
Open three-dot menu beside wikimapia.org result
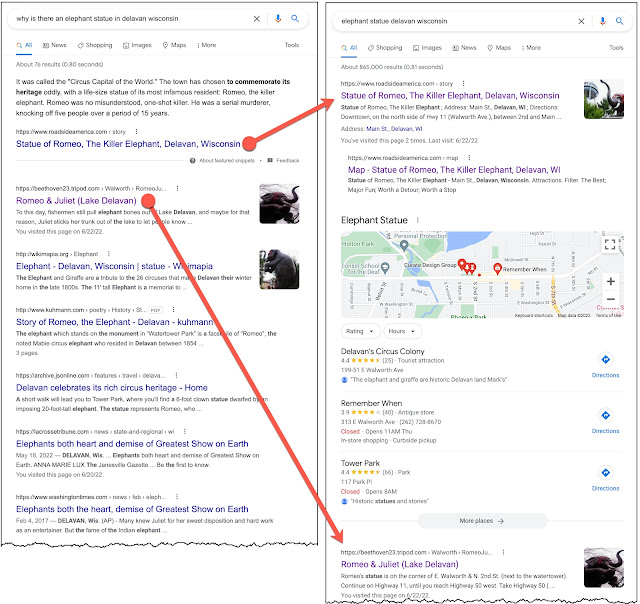[x=109, y=254]
